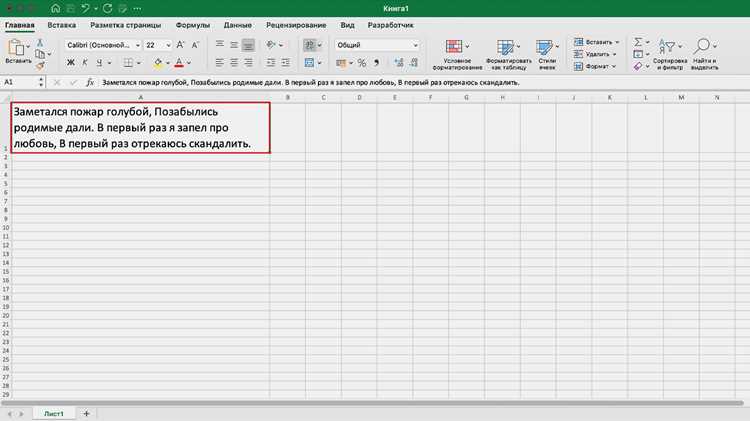Click the Удалить cells button
This screenshot has height=421, width=750.
point(595,54)
